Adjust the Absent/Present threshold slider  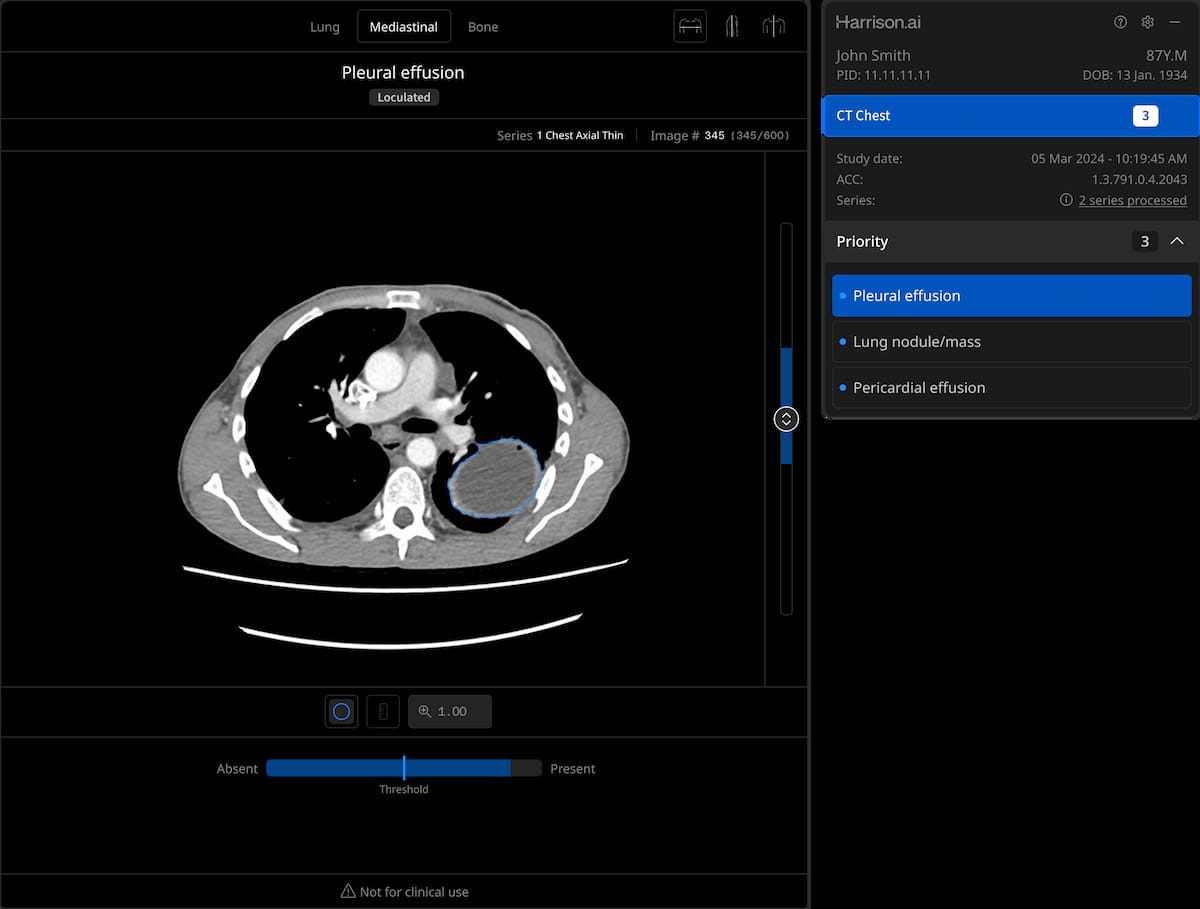pyautogui.click(x=403, y=768)
